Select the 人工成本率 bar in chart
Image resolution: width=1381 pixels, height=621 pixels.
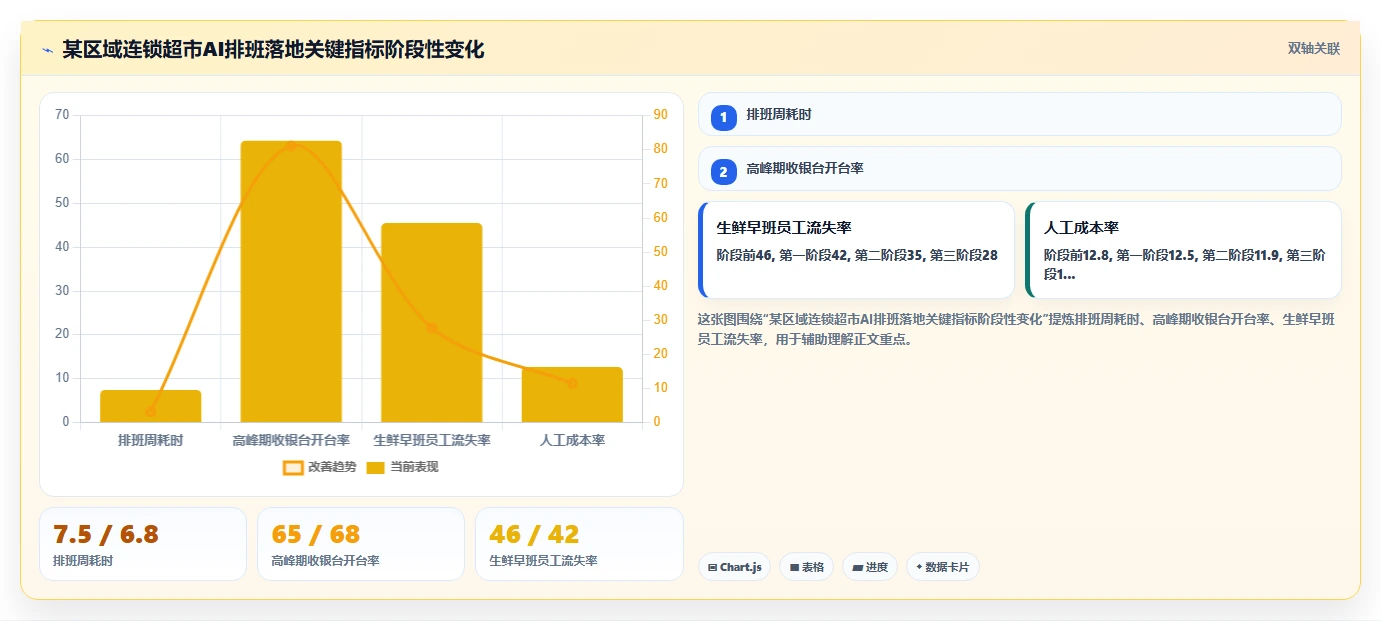click(572, 395)
